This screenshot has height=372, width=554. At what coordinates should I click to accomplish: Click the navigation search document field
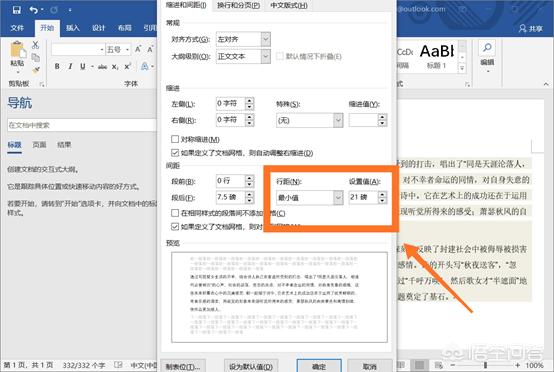click(81, 125)
